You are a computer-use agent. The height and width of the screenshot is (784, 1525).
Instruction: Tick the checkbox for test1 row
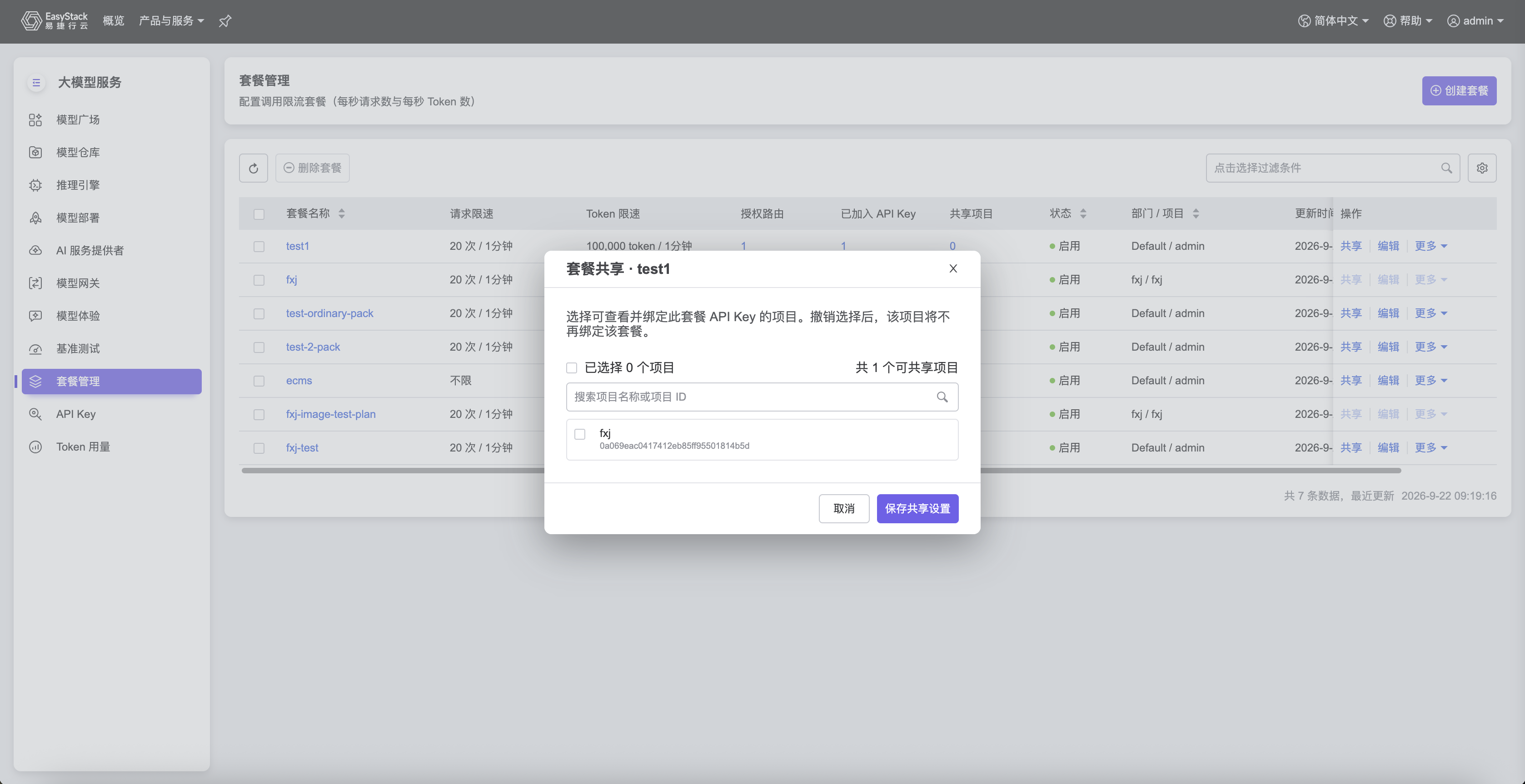point(259,246)
